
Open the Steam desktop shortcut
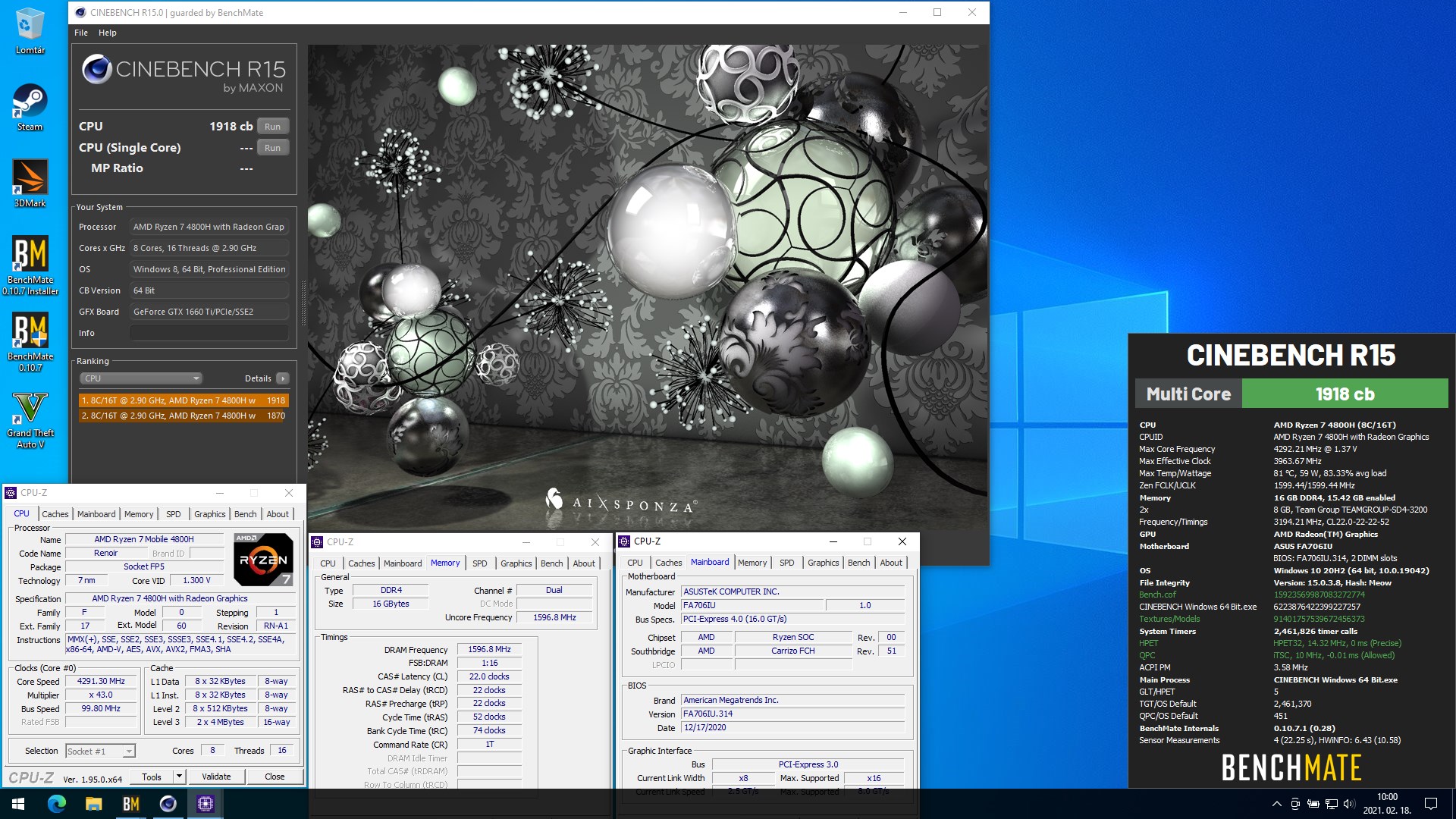(x=30, y=107)
